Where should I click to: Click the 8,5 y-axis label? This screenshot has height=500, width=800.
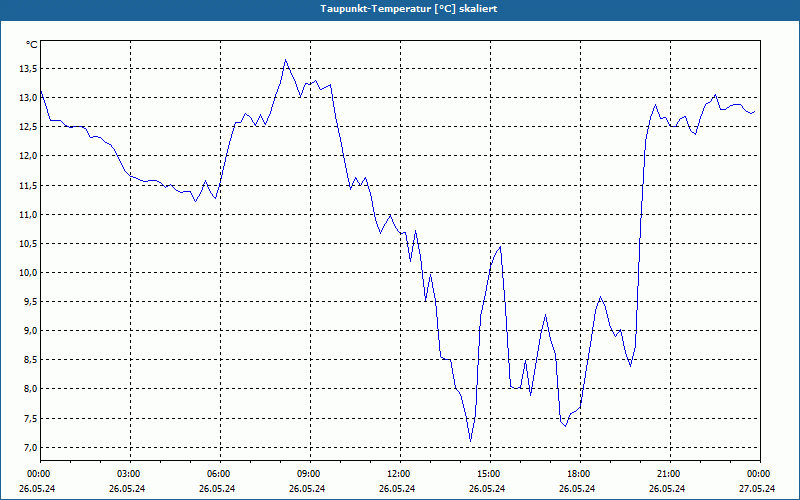tap(30, 360)
